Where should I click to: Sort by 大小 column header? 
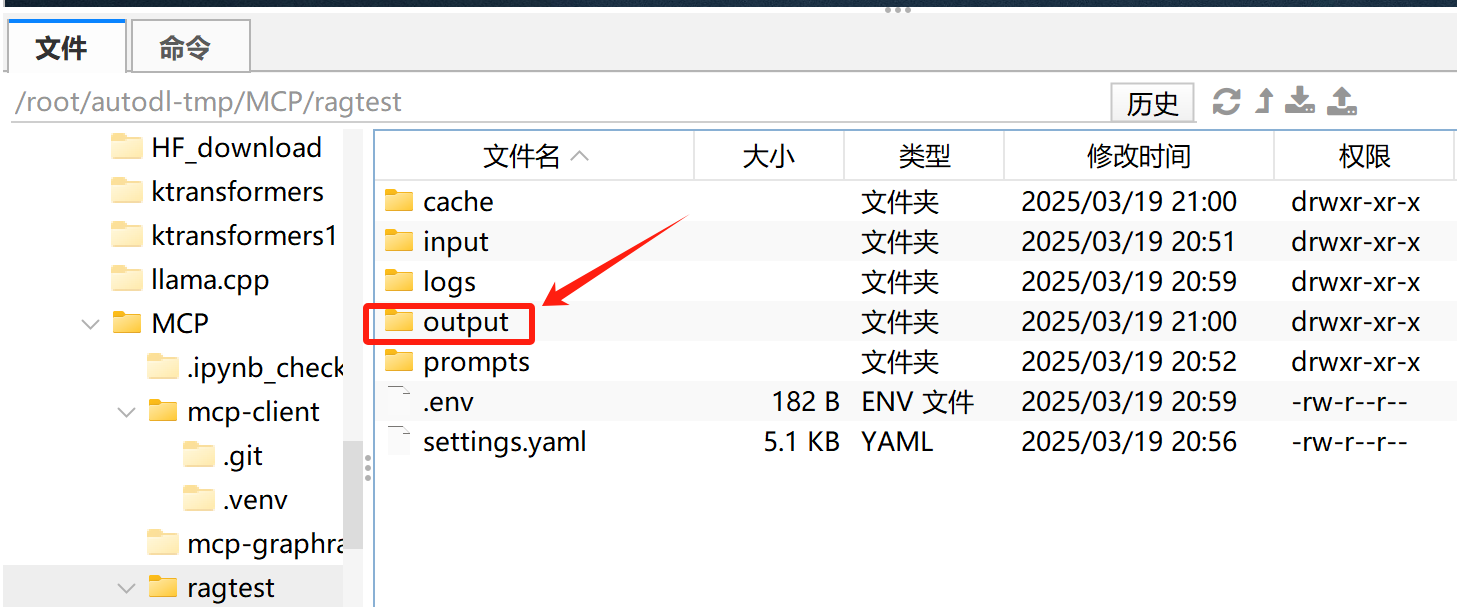point(769,156)
